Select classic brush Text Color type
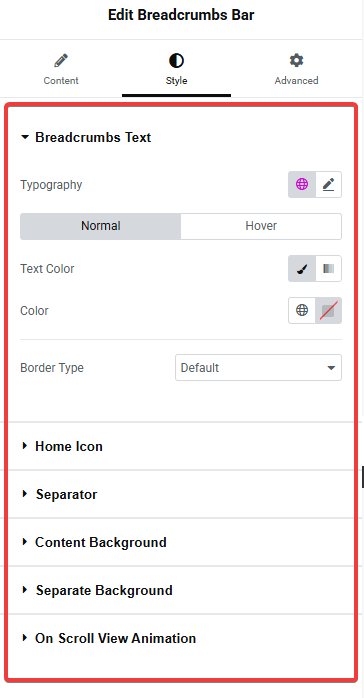This screenshot has height=698, width=364. click(302, 268)
